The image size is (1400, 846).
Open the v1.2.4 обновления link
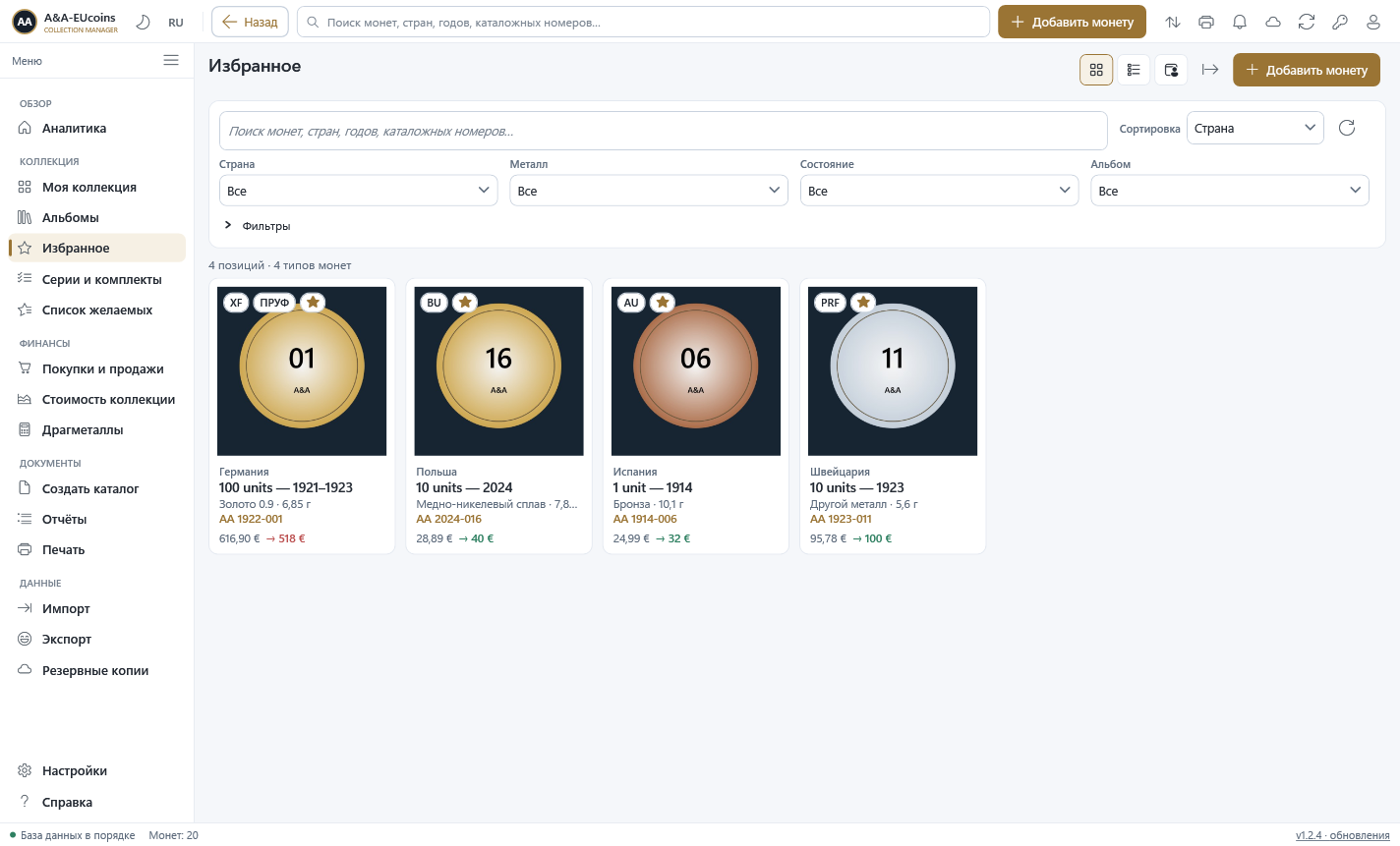click(x=1343, y=835)
